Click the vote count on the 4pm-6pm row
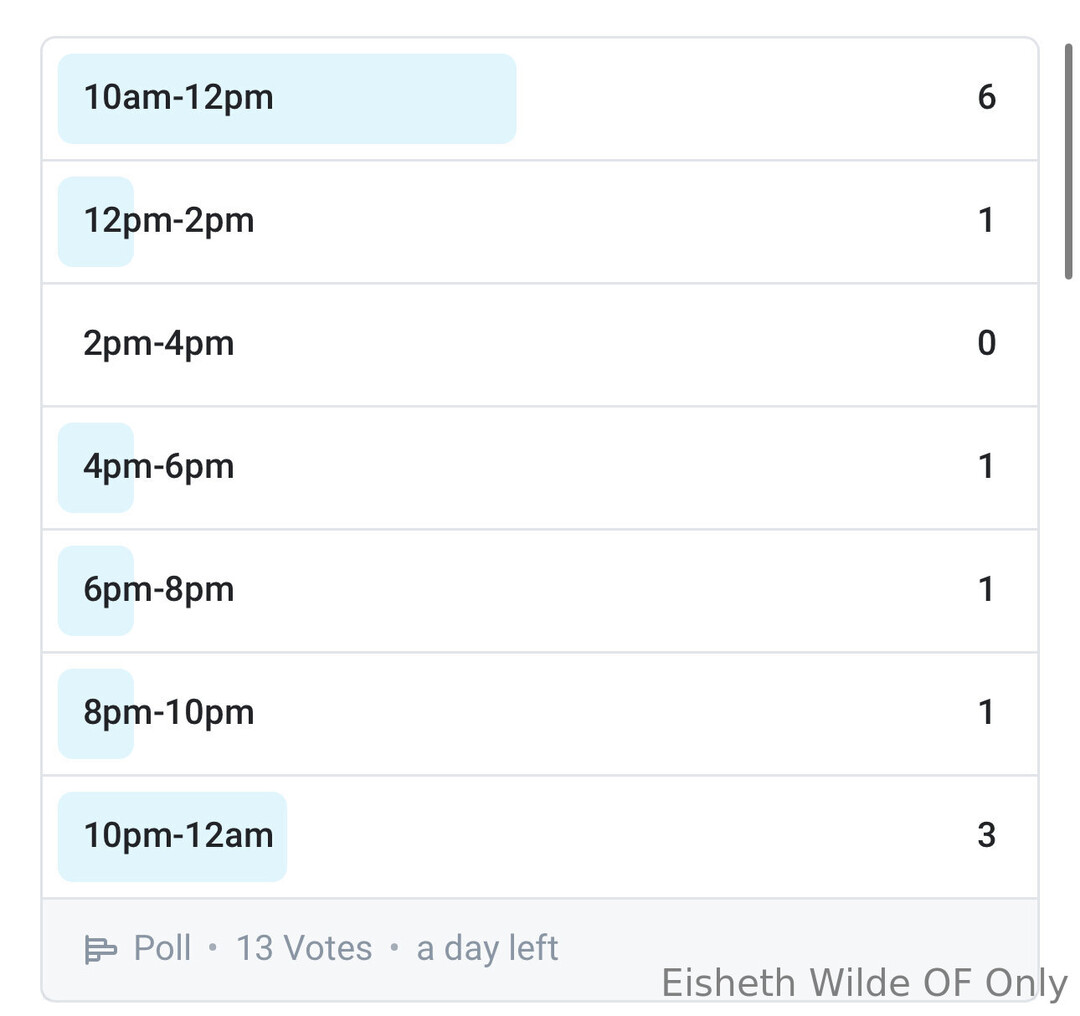Screen dimensions: 1080x1016 986,467
